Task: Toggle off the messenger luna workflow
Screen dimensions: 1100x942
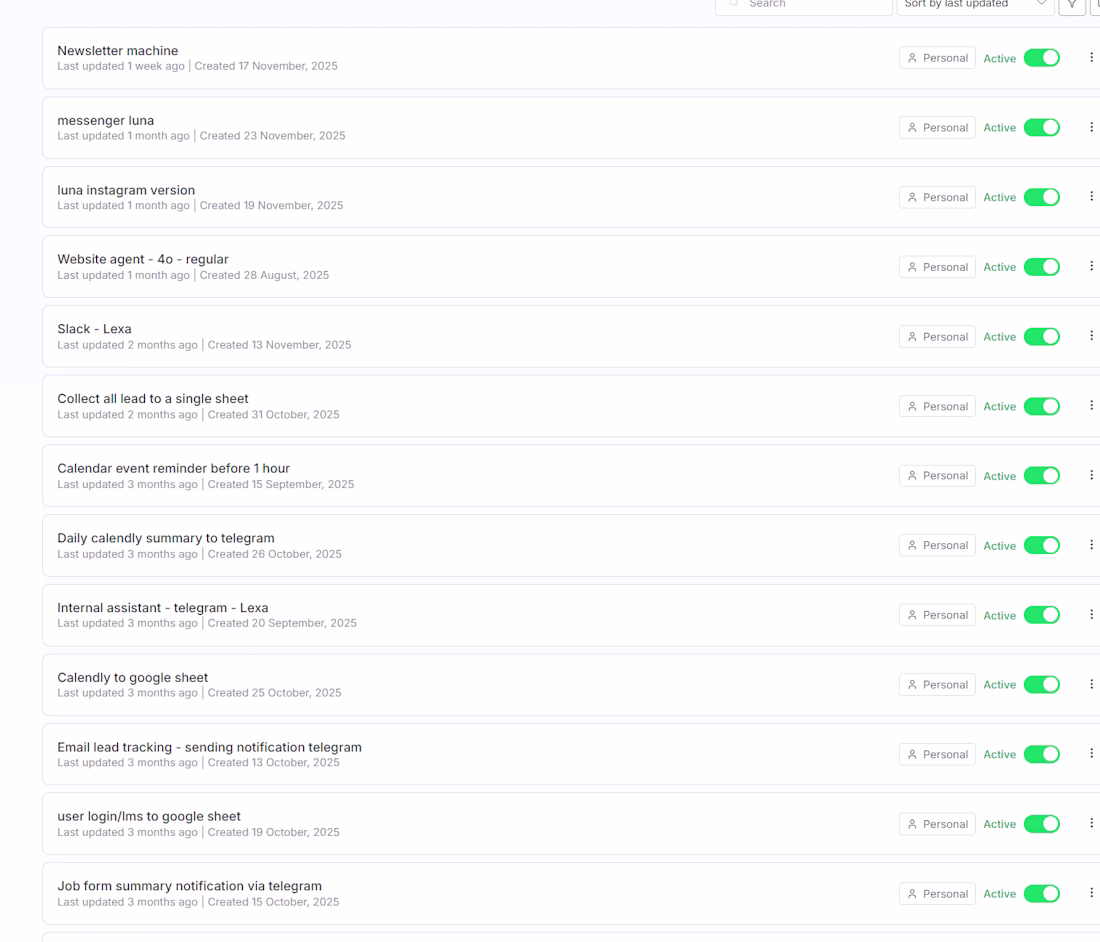Action: coord(1042,128)
